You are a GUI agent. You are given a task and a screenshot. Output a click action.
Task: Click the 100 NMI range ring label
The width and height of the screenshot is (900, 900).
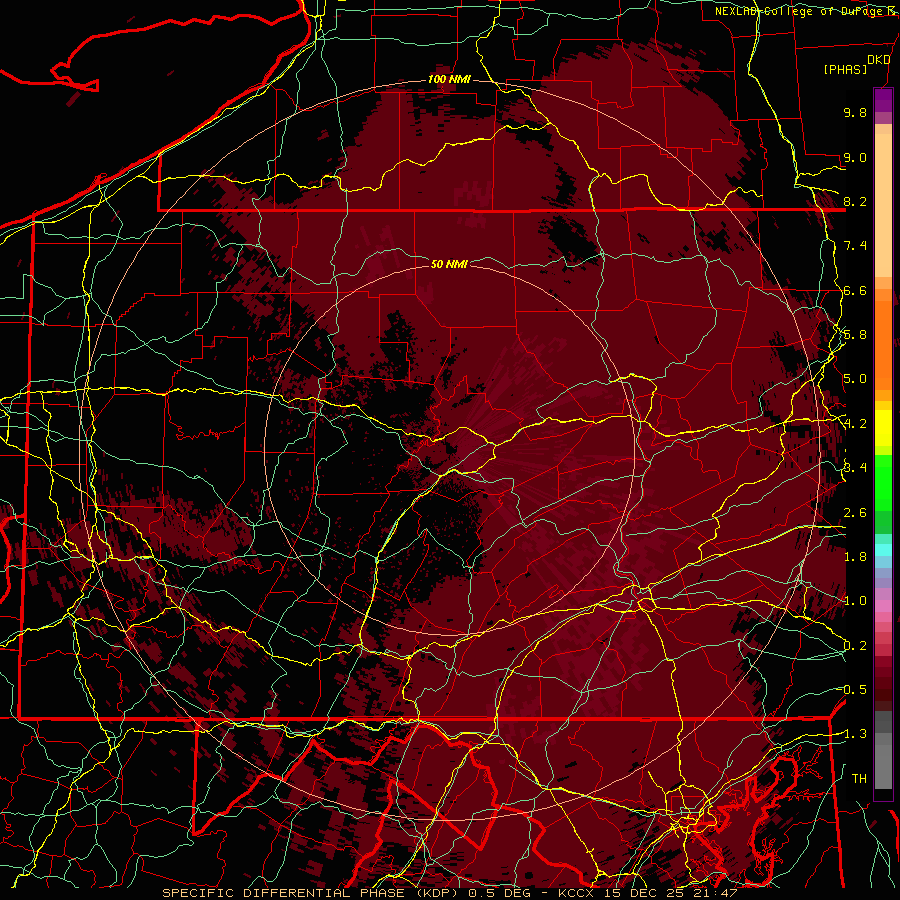[x=449, y=79]
